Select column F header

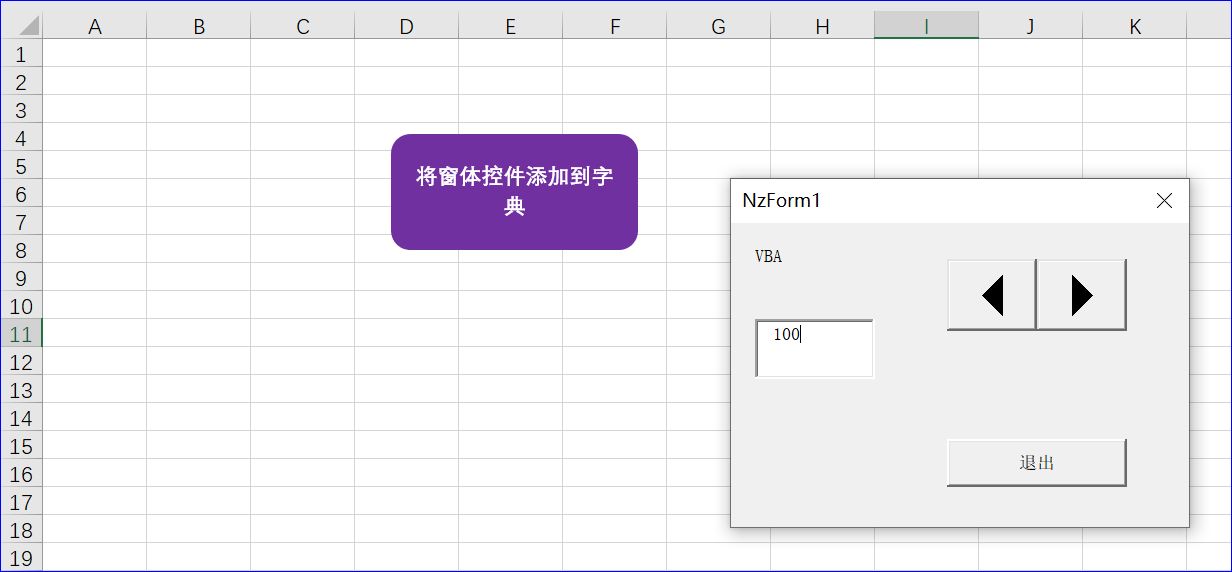[615, 26]
